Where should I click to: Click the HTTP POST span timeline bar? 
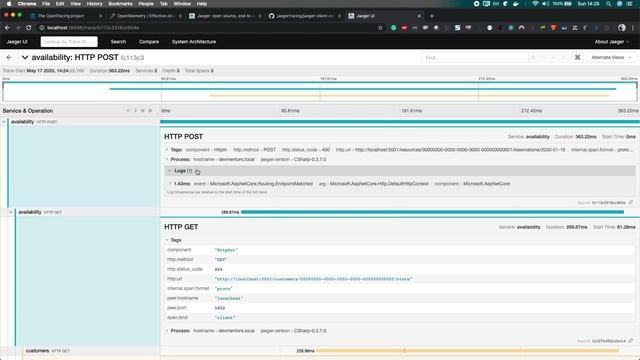[x=400, y=122]
